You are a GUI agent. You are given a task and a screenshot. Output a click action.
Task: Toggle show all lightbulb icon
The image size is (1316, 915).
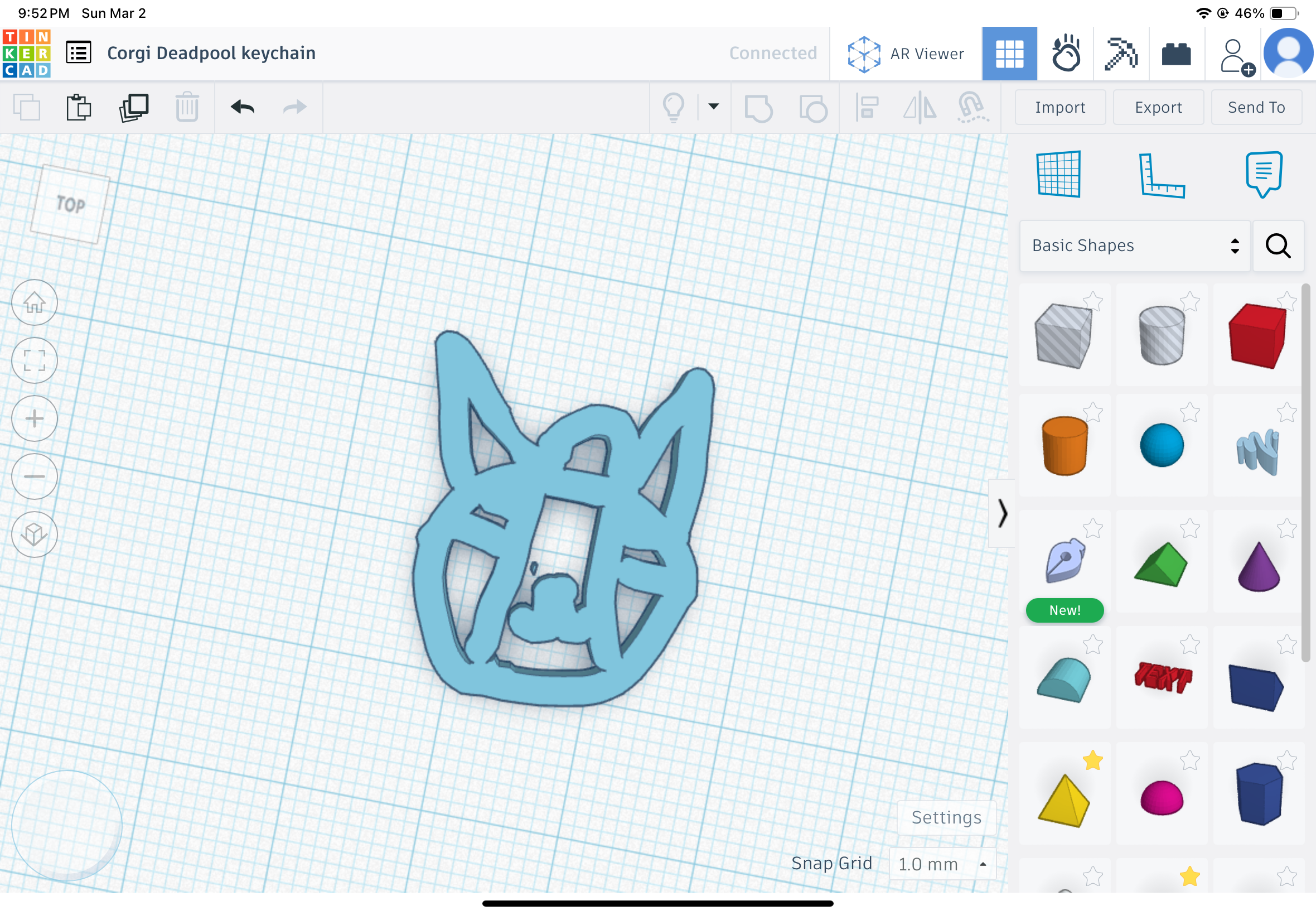(674, 107)
